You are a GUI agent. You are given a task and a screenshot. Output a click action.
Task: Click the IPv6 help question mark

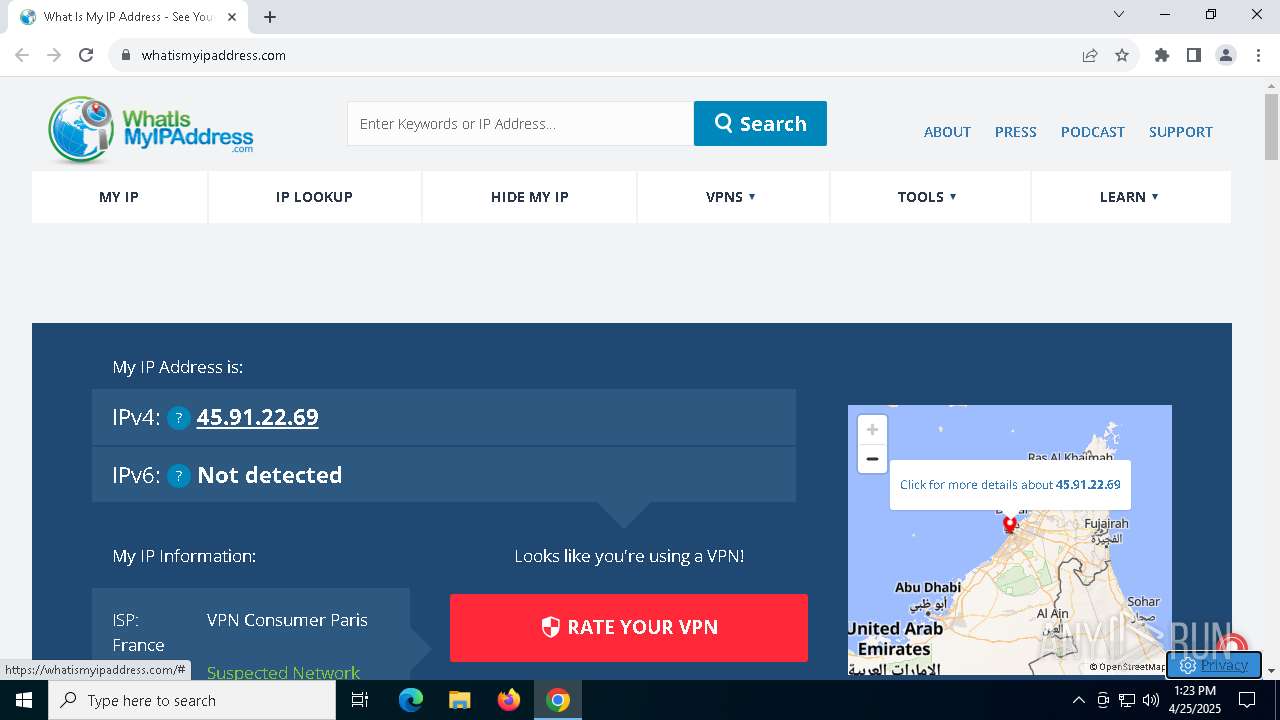click(179, 476)
